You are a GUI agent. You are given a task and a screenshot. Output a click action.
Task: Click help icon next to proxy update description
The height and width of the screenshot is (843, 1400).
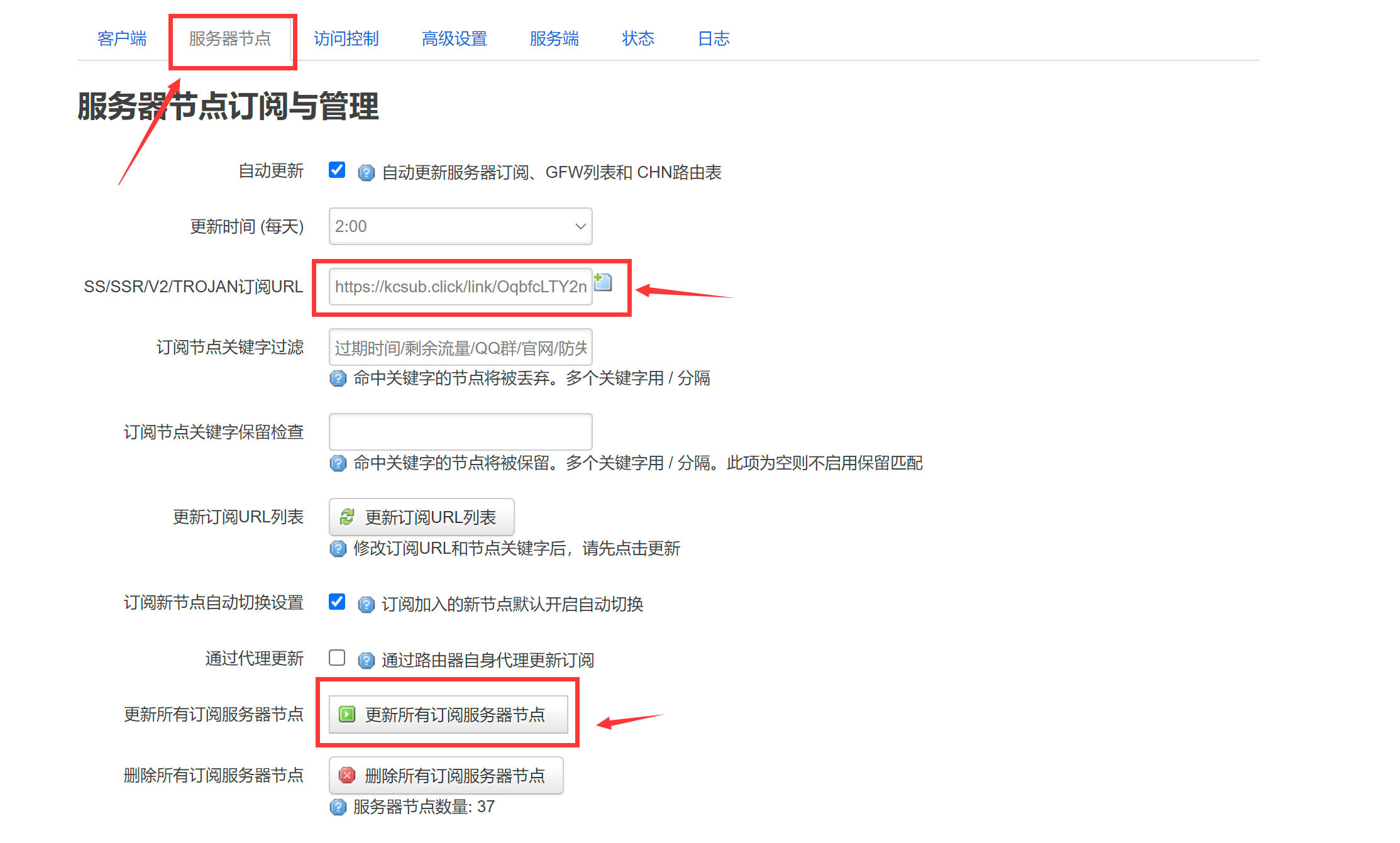tap(366, 661)
